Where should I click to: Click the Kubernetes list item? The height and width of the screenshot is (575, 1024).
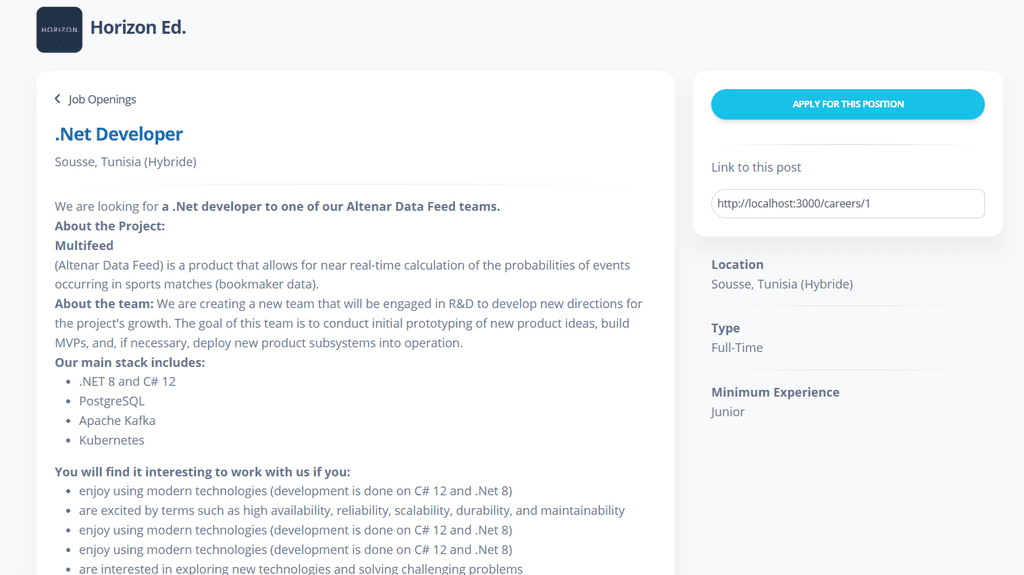tap(112, 440)
